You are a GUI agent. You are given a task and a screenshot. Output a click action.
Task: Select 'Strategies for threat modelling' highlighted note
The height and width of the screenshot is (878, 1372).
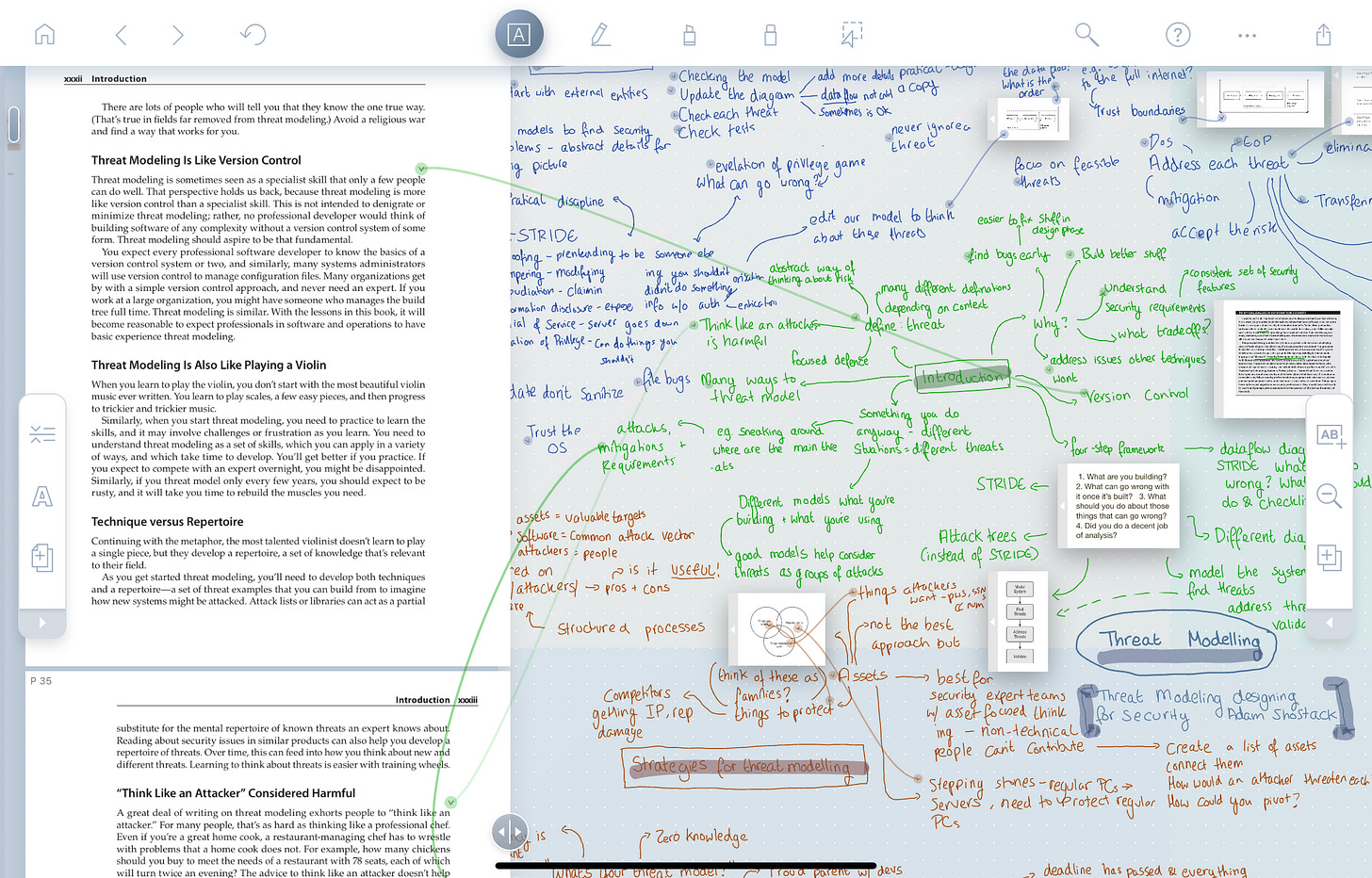click(x=744, y=767)
